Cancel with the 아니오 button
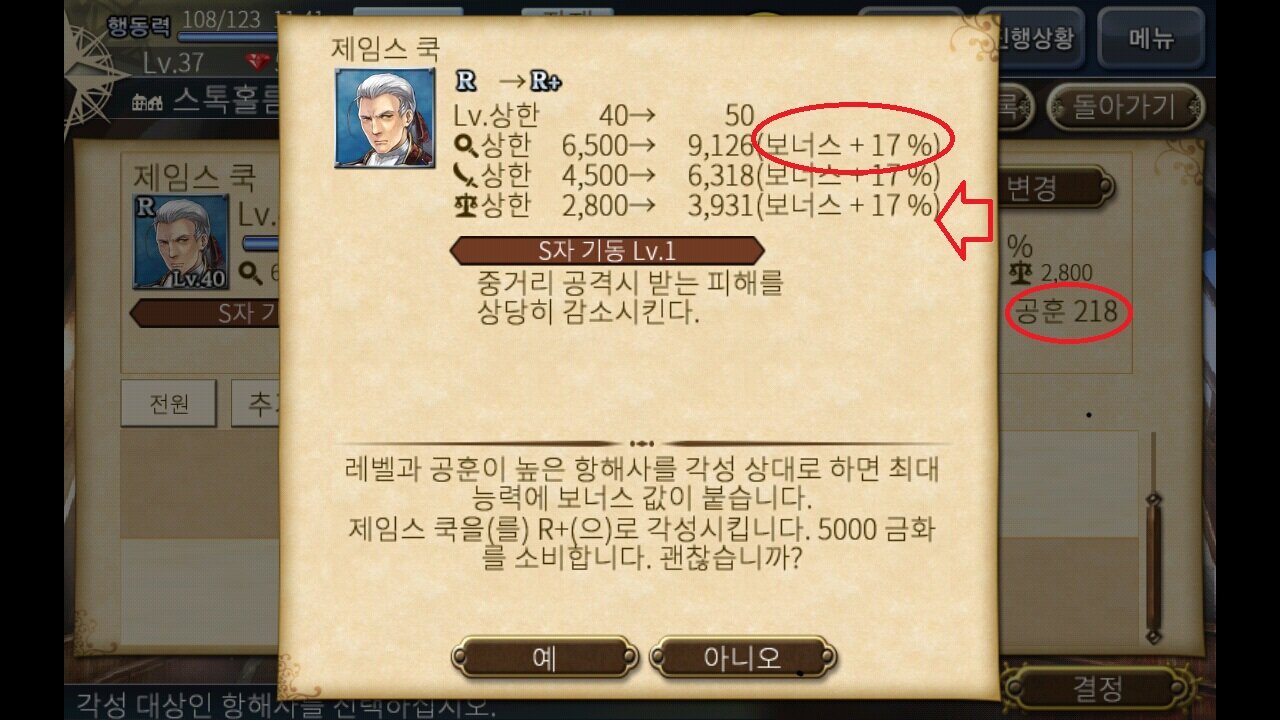 (x=742, y=658)
